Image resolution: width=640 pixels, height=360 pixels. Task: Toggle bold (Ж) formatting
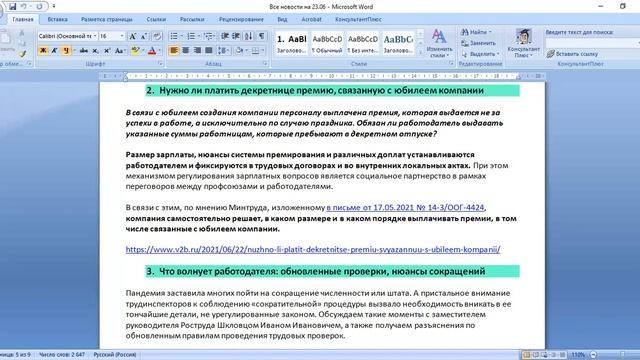pyautogui.click(x=43, y=51)
